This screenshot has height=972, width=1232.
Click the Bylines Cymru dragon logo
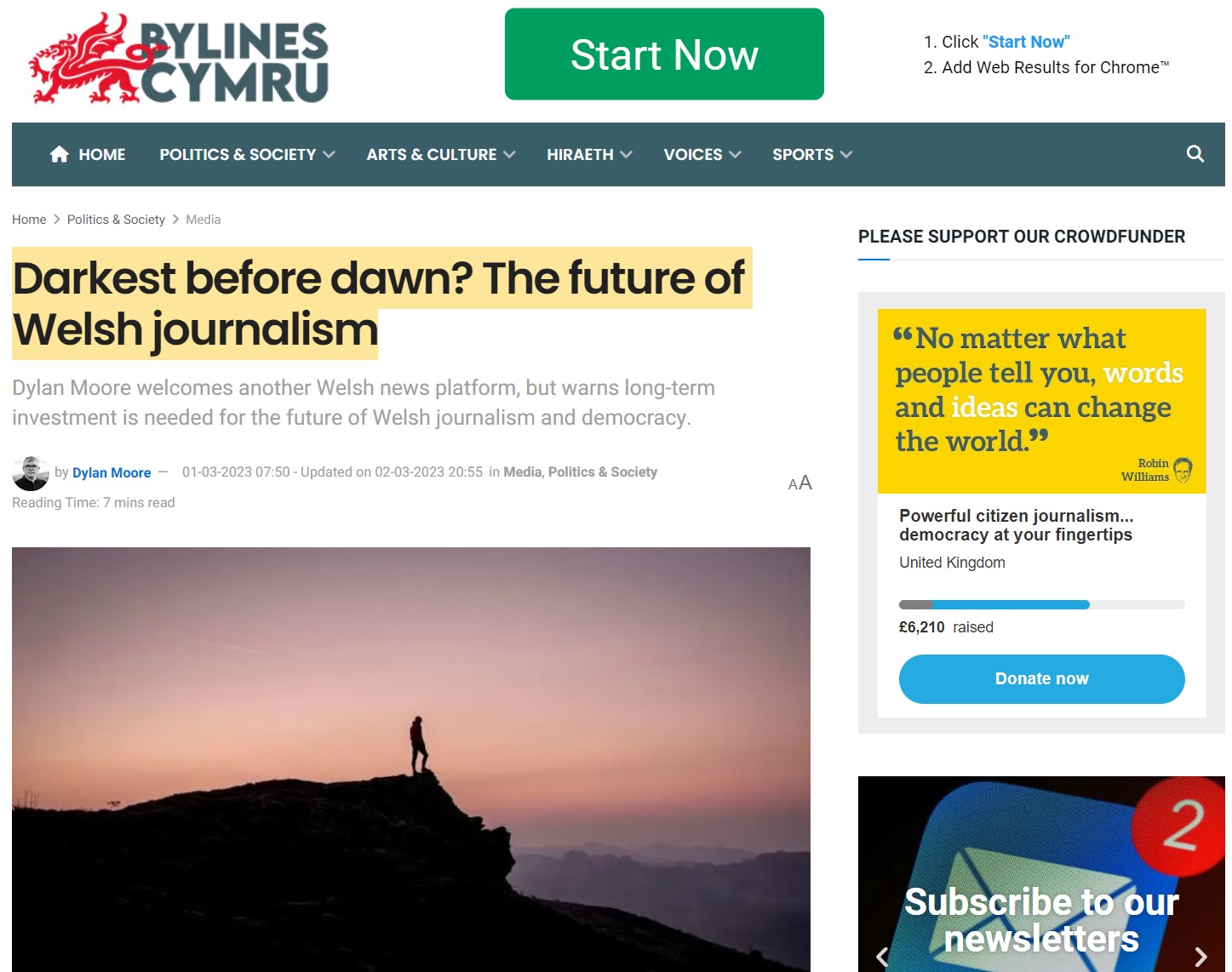180,59
